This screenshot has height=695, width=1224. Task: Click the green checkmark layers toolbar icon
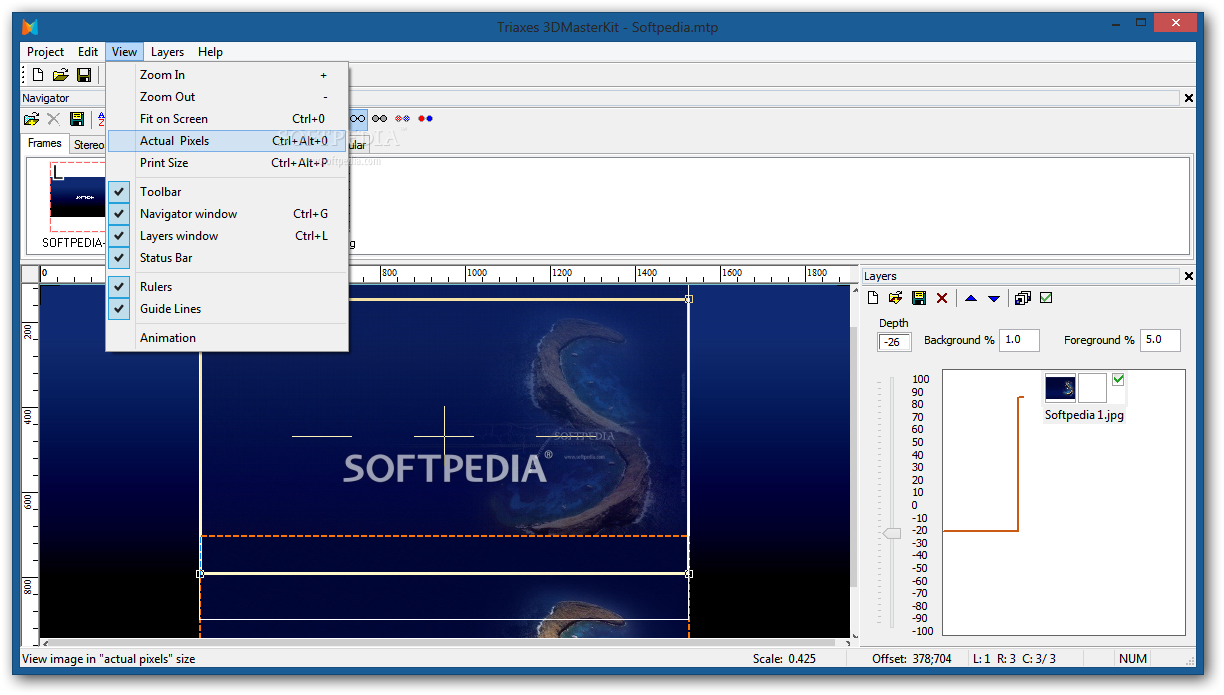tap(1046, 298)
